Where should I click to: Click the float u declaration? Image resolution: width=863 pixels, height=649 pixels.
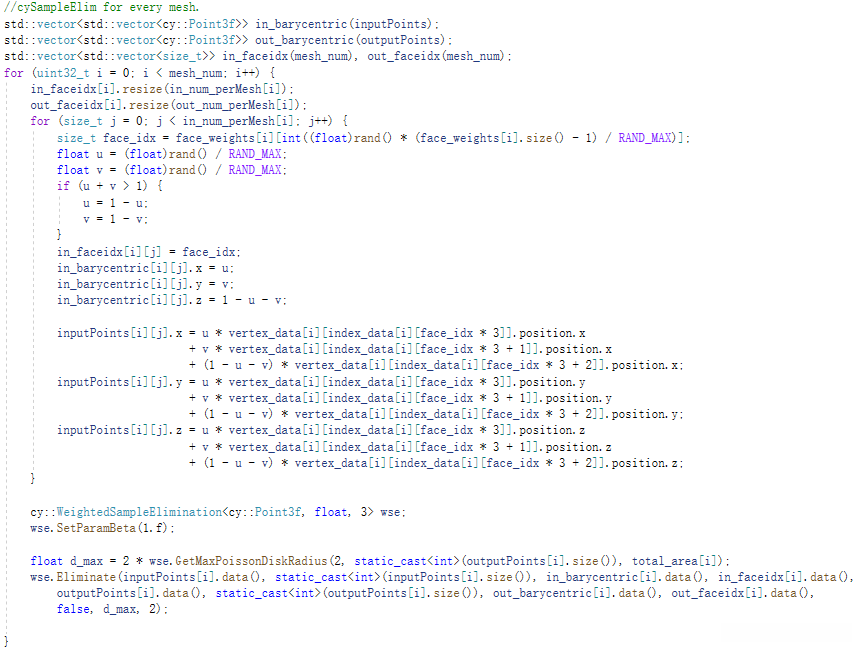click(172, 154)
